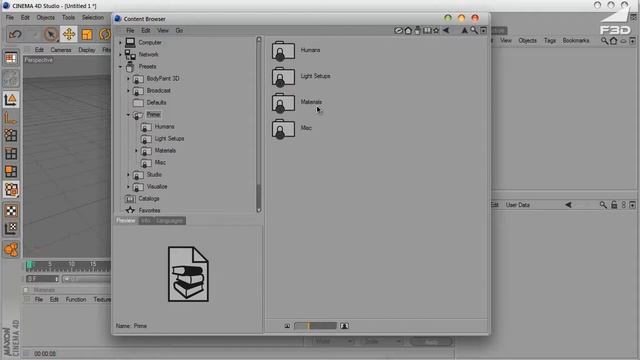640x360 pixels.
Task: Open the Content Browser Go menu
Action: pyautogui.click(x=179, y=31)
